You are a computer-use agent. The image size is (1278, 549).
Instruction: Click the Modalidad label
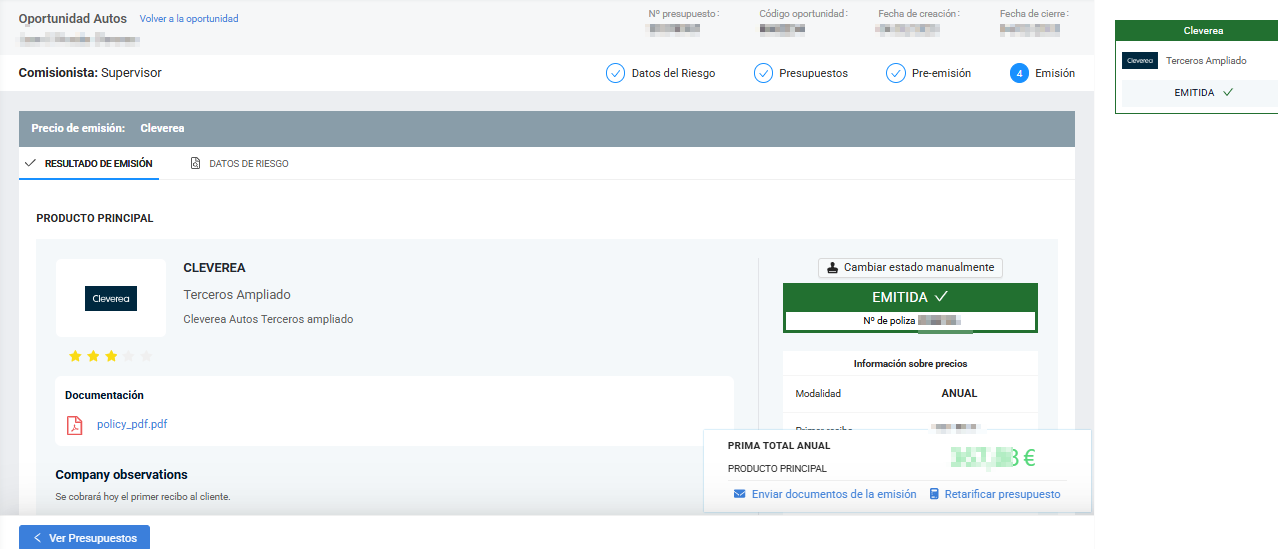818,394
